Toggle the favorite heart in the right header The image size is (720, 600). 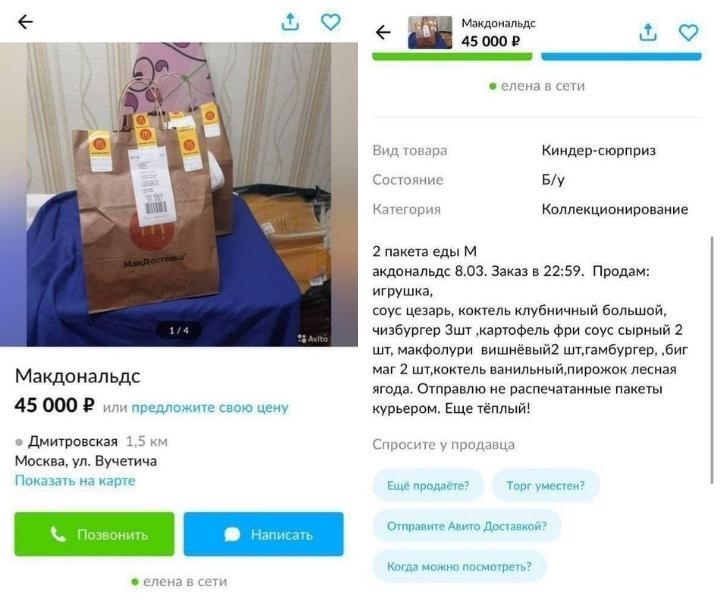[x=688, y=33]
